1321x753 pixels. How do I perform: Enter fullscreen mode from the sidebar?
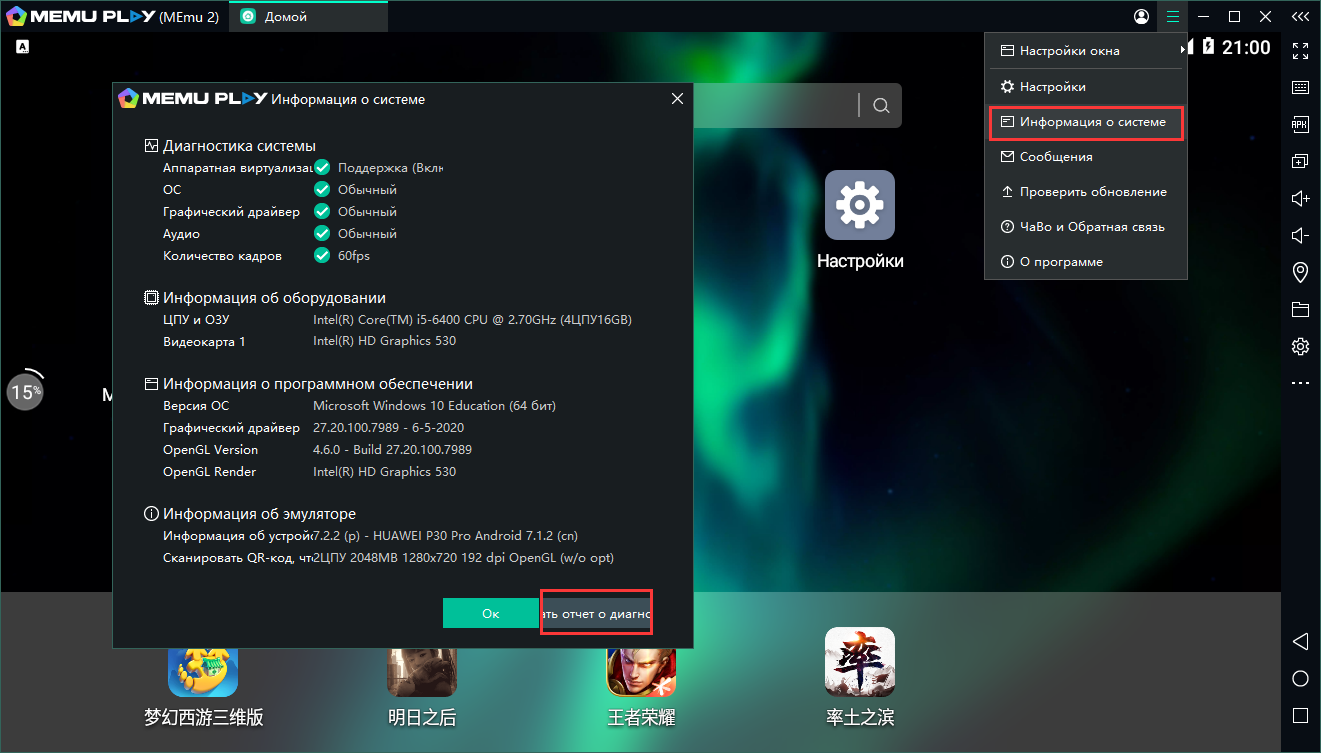(1300, 50)
